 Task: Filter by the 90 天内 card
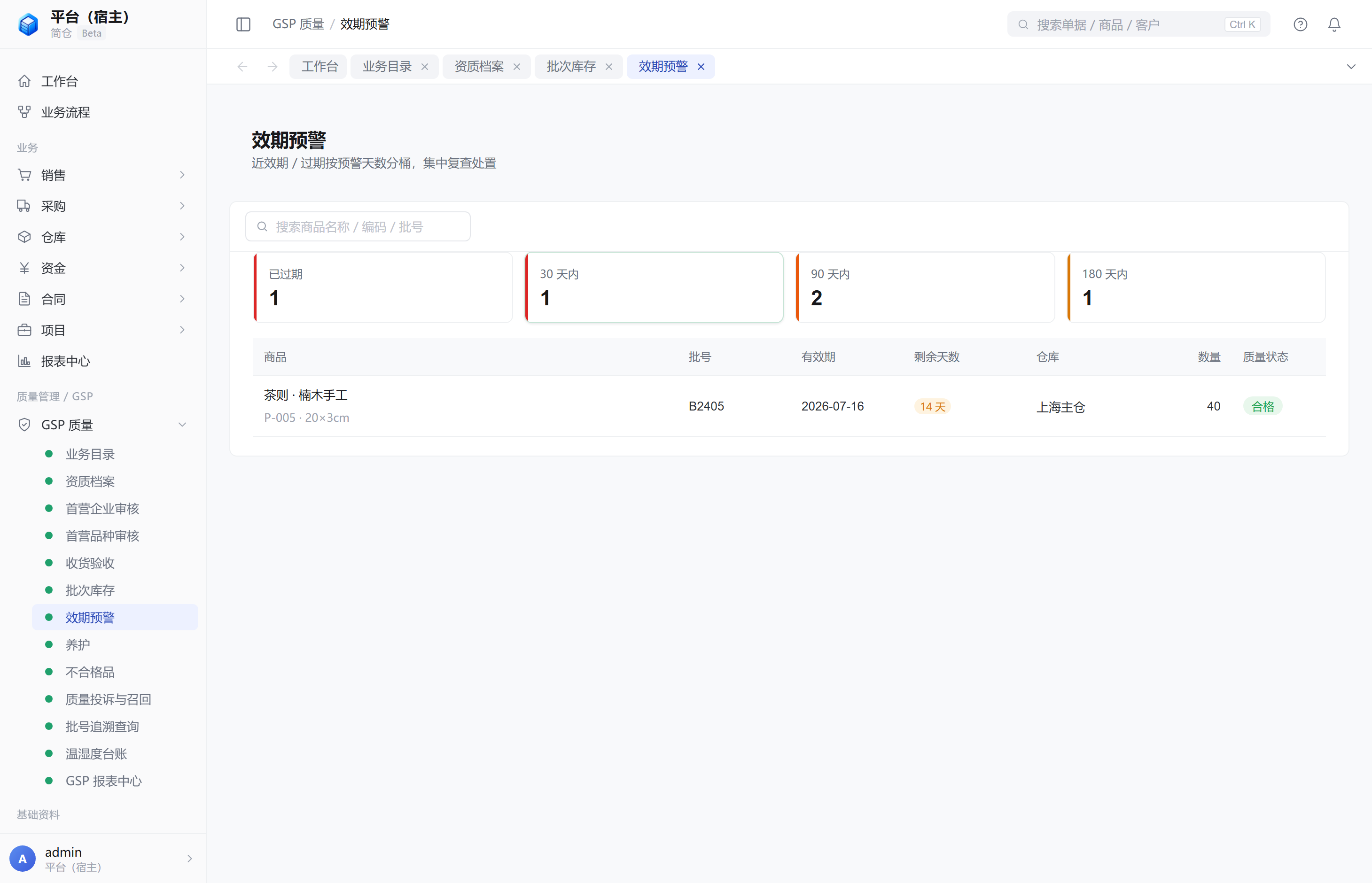point(925,287)
